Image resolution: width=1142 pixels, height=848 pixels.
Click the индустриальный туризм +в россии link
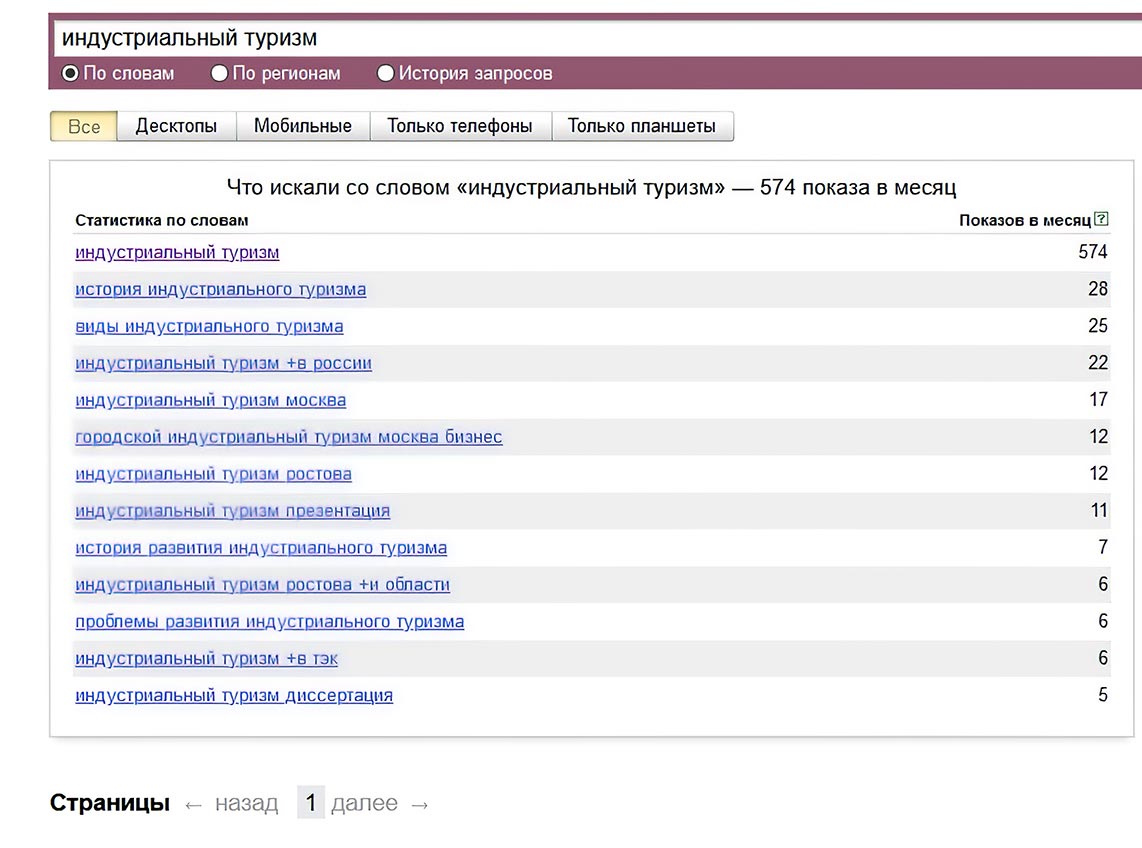223,364
